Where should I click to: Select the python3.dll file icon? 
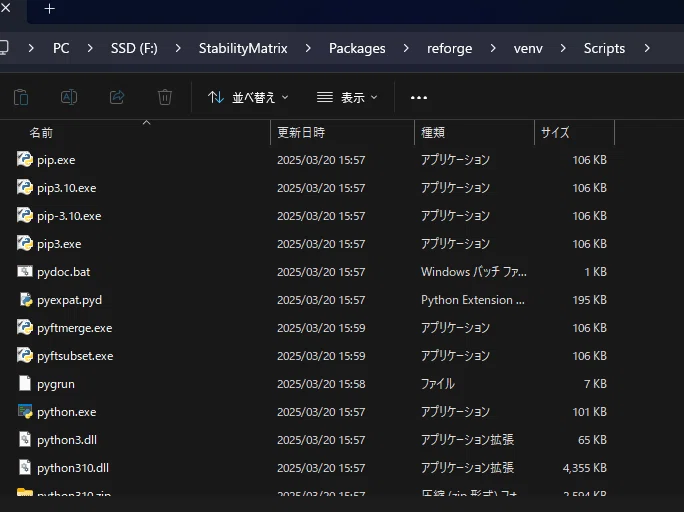(25, 439)
